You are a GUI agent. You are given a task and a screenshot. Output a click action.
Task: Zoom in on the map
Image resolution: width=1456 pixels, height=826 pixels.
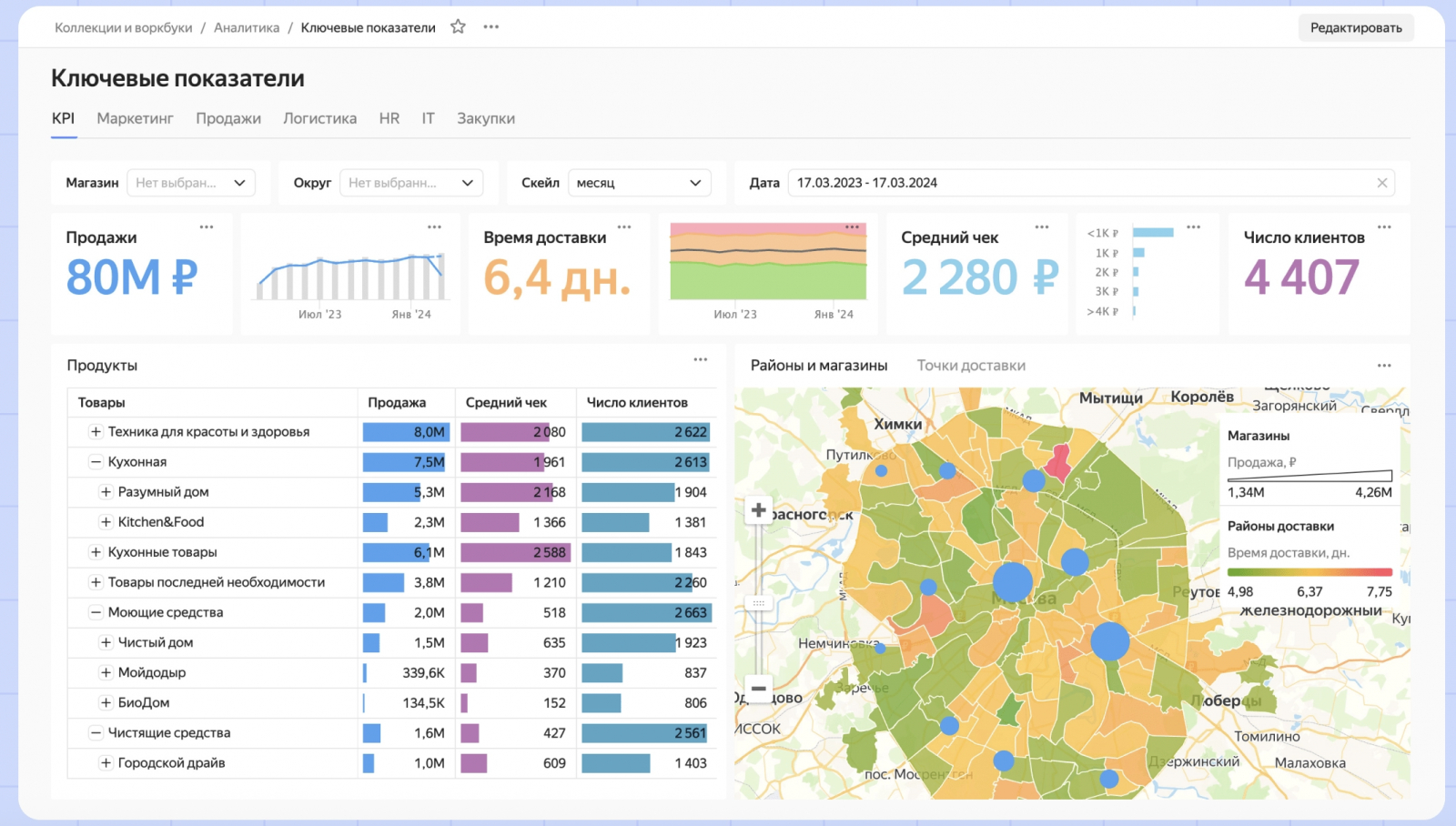click(x=758, y=510)
